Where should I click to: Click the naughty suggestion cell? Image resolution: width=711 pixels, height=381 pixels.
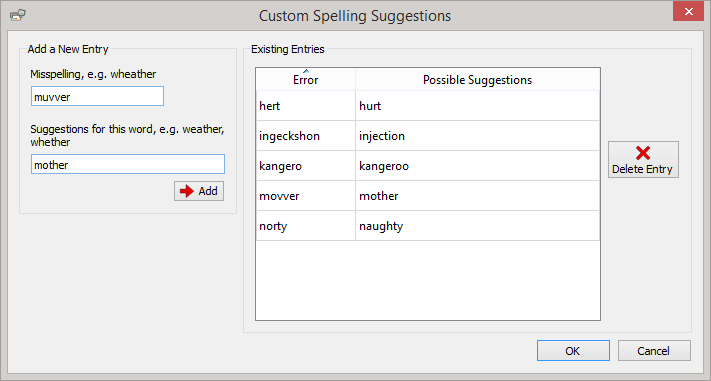(x=477, y=225)
